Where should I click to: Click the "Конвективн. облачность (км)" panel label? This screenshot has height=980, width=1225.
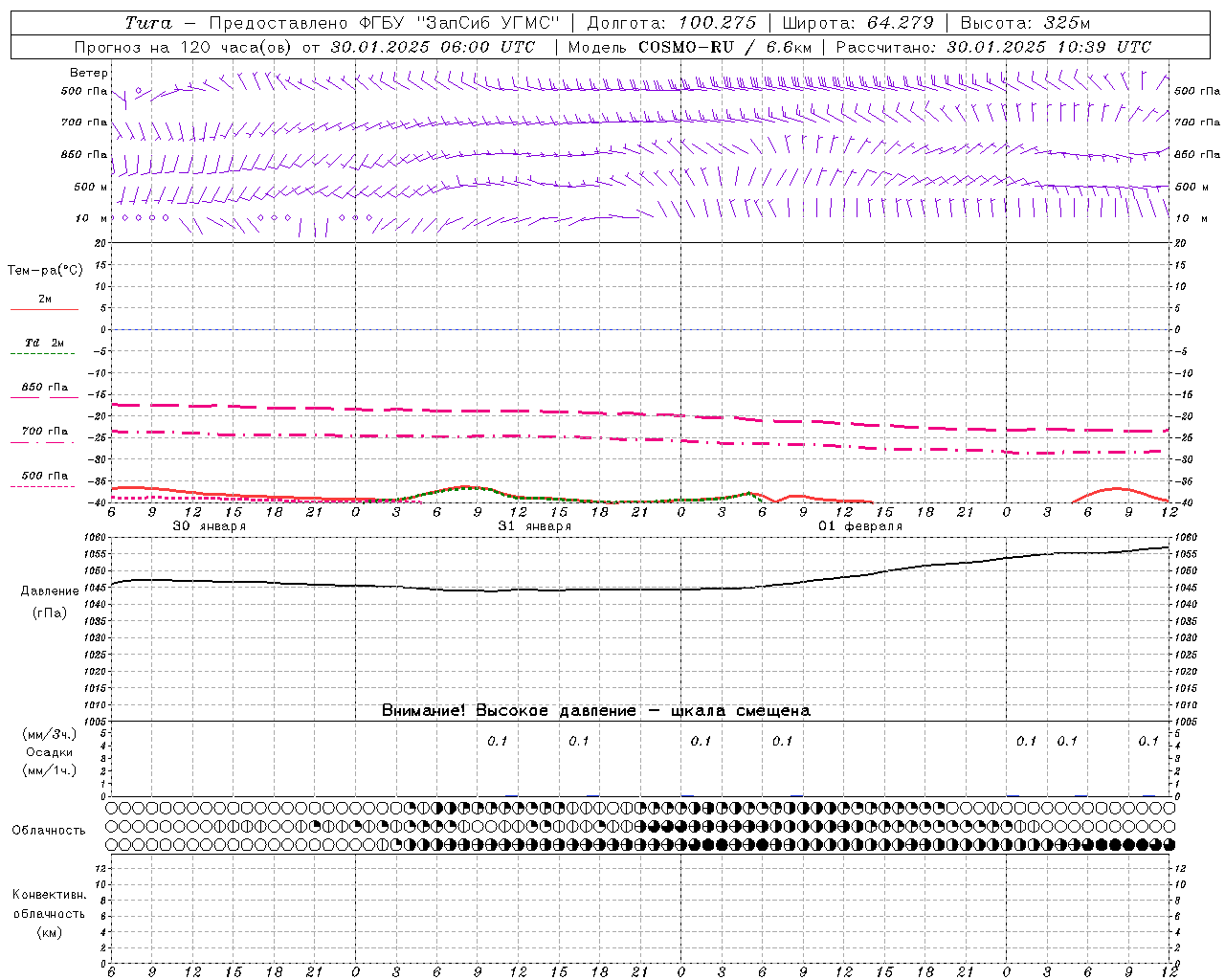click(49, 913)
